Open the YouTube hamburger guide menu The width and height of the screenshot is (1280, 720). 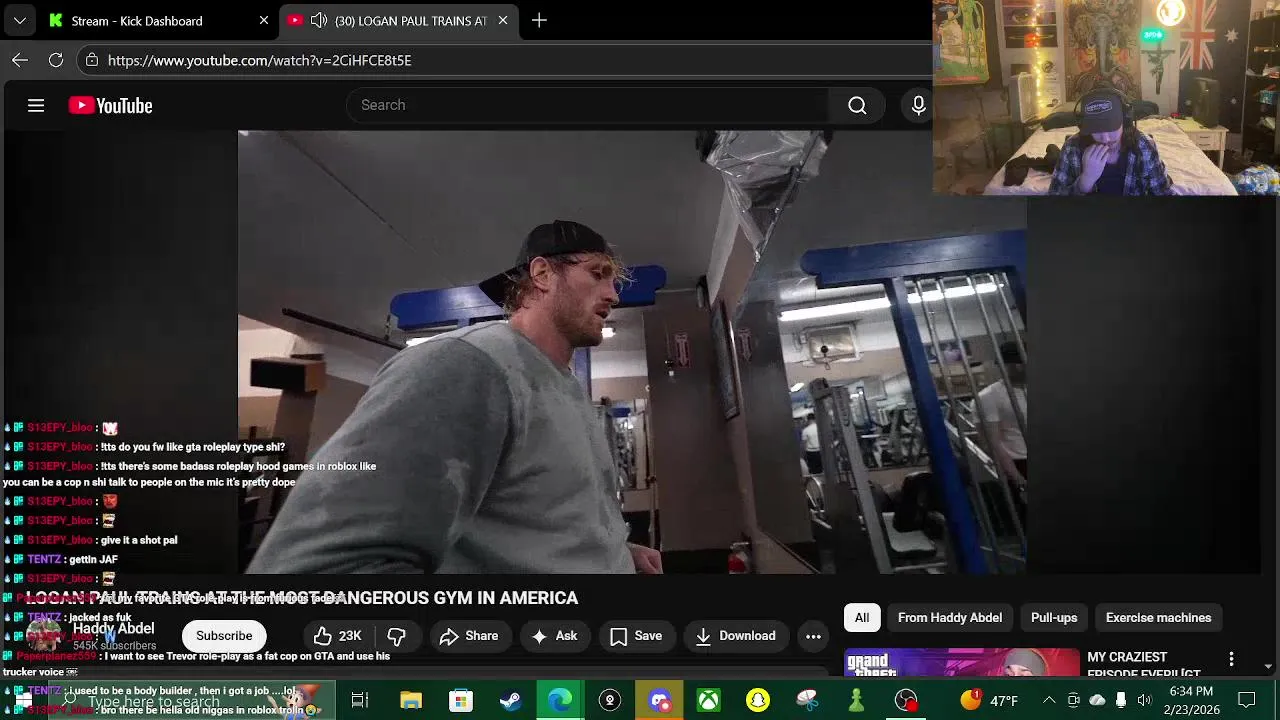pyautogui.click(x=36, y=105)
